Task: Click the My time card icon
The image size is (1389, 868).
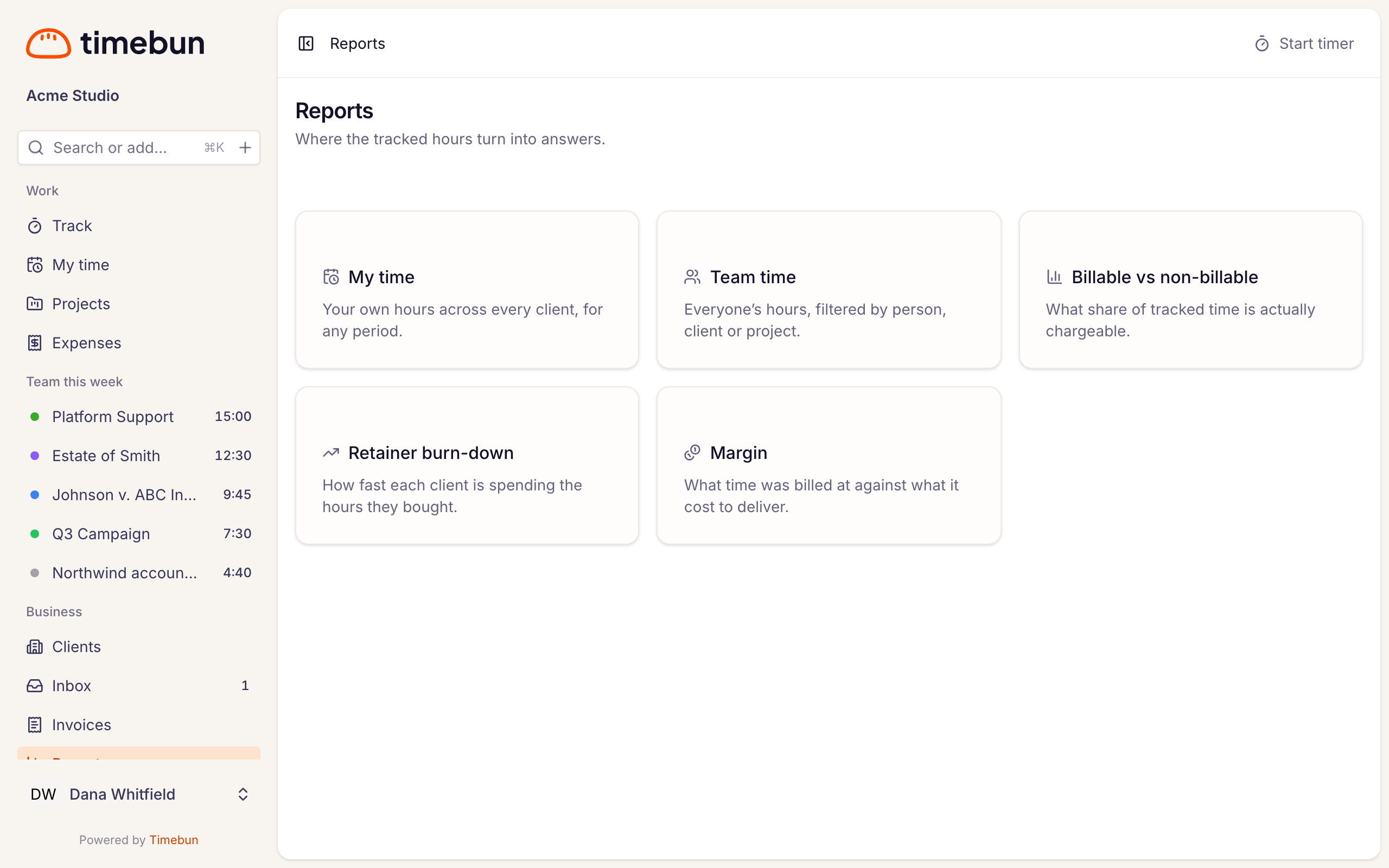Action: coord(331,277)
